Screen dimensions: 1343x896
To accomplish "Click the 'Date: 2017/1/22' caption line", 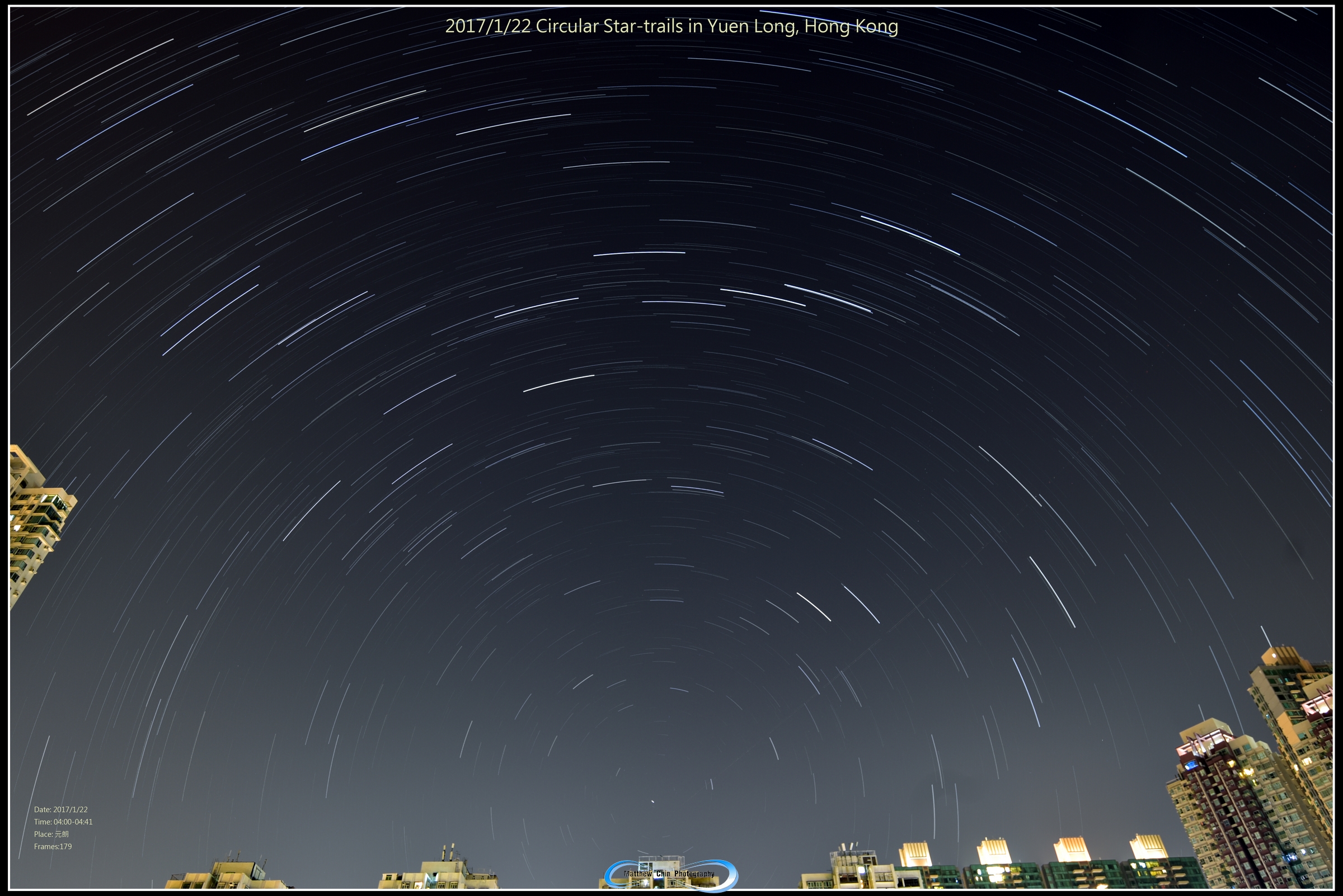I will (x=60, y=809).
